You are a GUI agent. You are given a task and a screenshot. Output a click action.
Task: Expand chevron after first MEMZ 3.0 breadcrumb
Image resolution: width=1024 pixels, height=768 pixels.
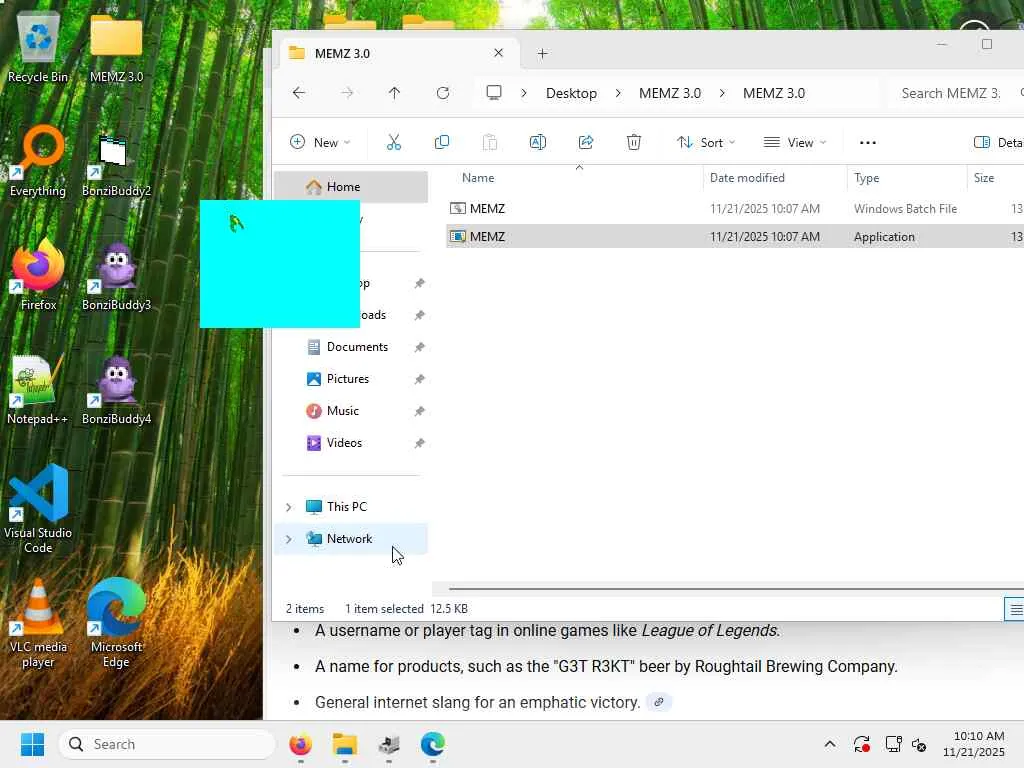tap(722, 93)
